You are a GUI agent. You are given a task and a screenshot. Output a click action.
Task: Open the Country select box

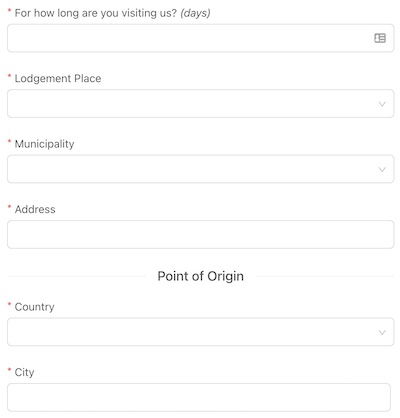200,332
